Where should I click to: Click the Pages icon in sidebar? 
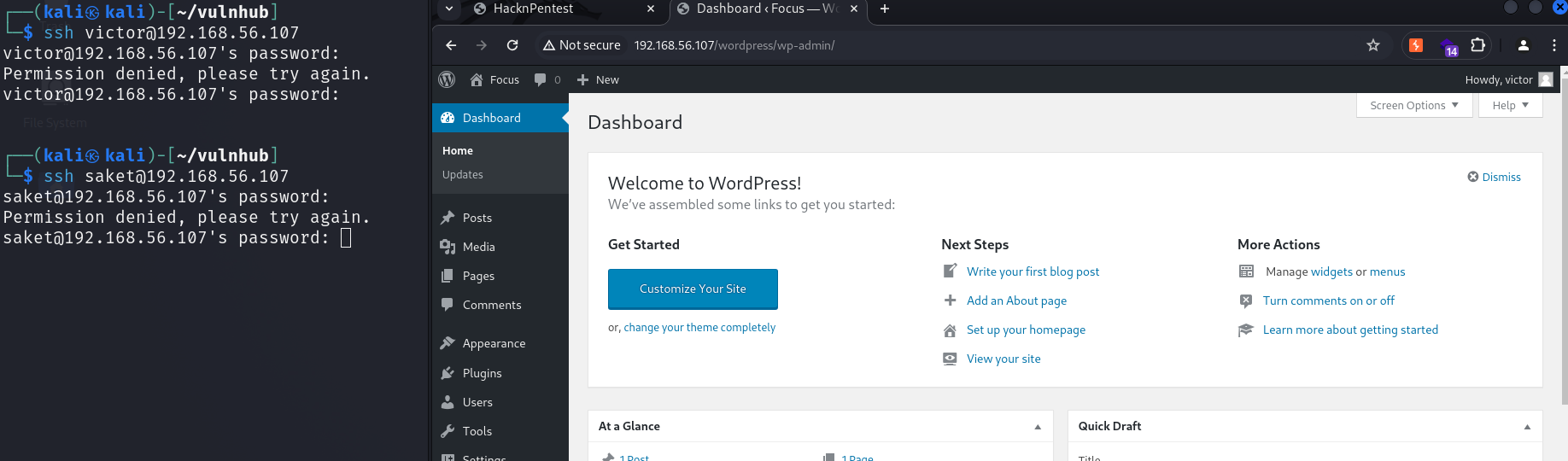click(448, 276)
